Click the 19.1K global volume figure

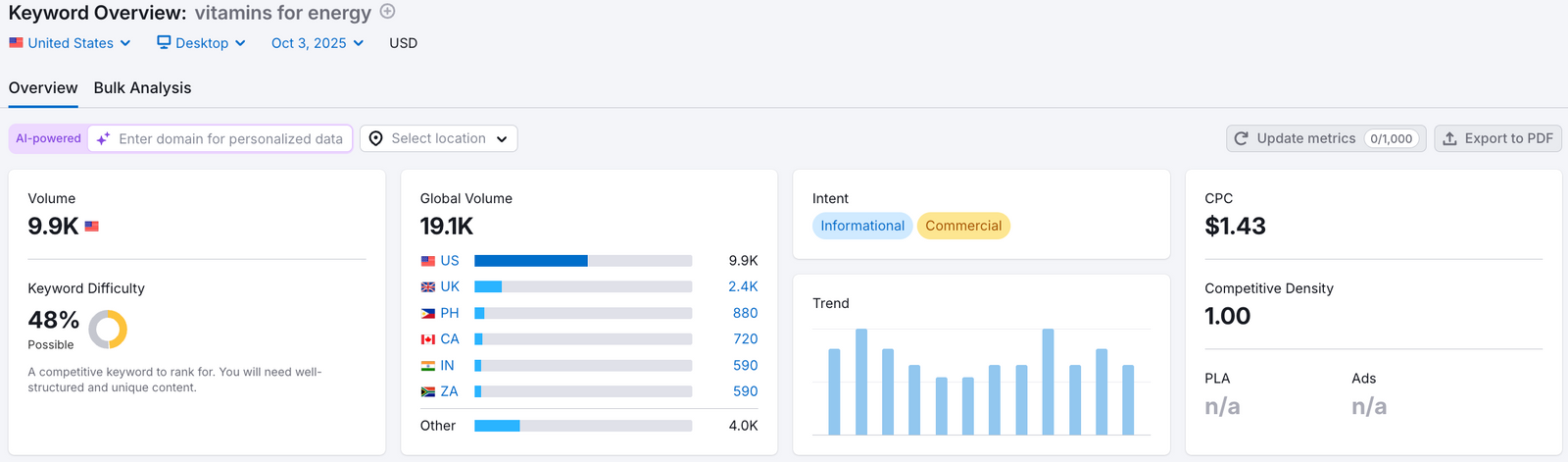447,227
